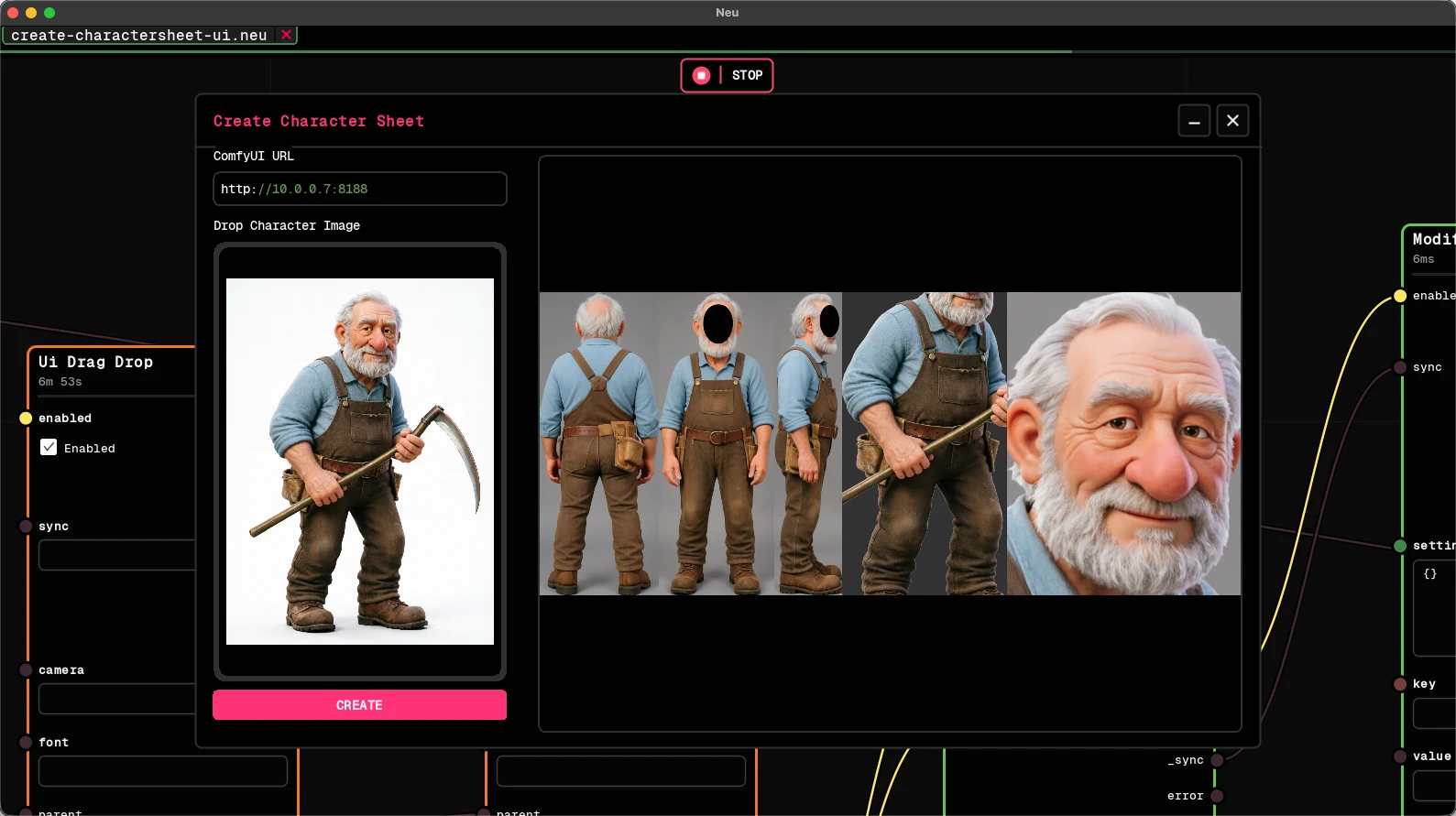The height and width of the screenshot is (816, 1456).
Task: Click the _sync output port
Action: coord(1217,760)
